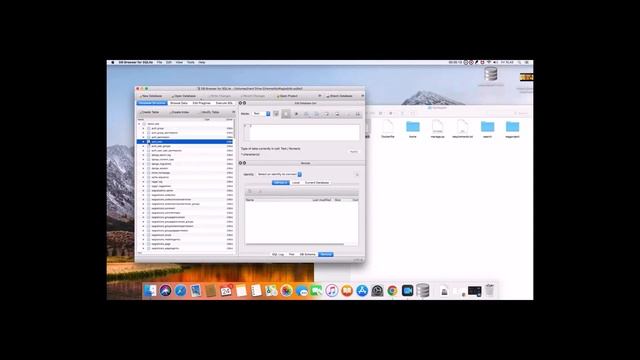Viewport: 640px width, 360px height.
Task: Select the database disk icon on the desktop
Action: coord(491,74)
